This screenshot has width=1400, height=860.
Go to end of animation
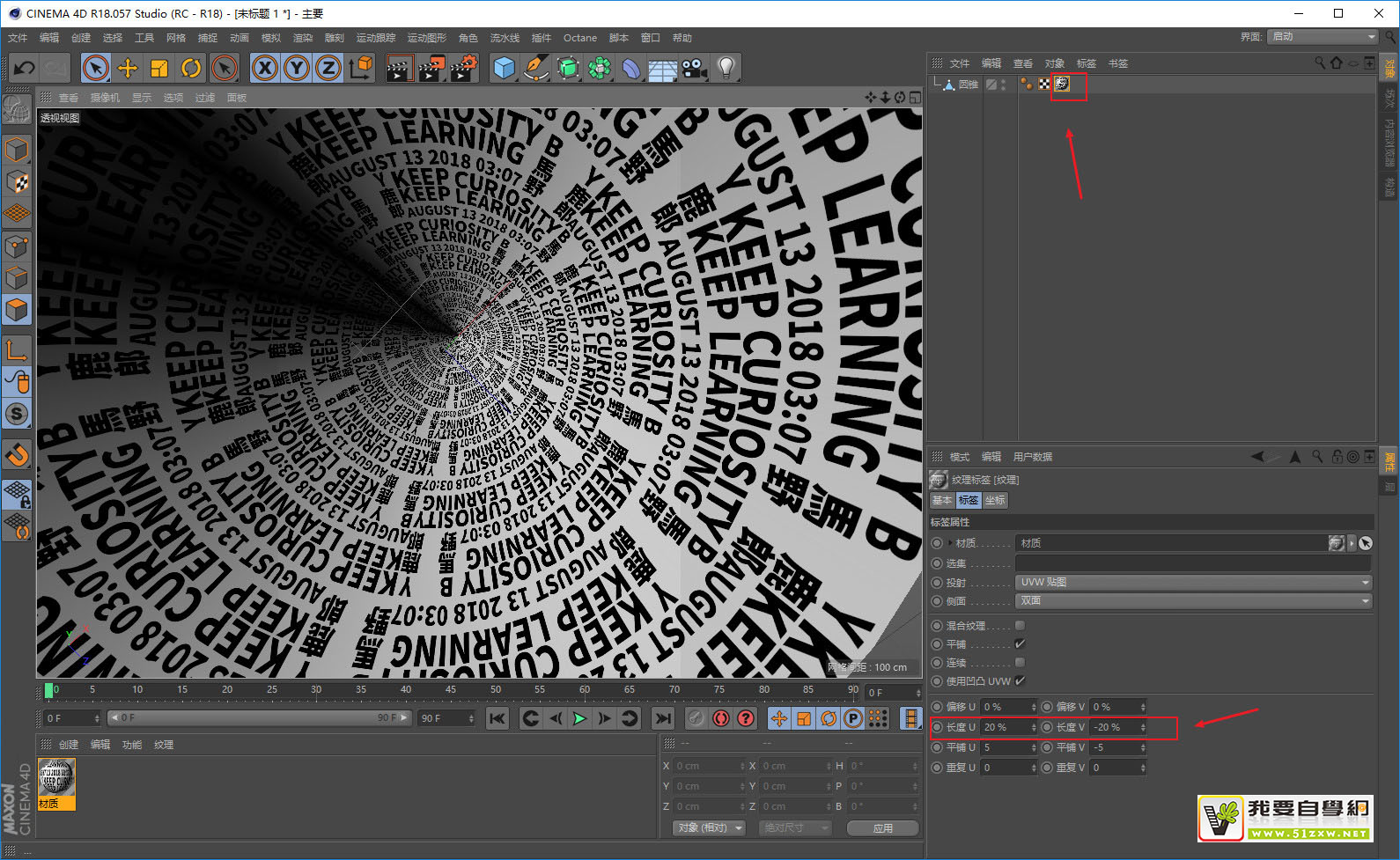(663, 718)
